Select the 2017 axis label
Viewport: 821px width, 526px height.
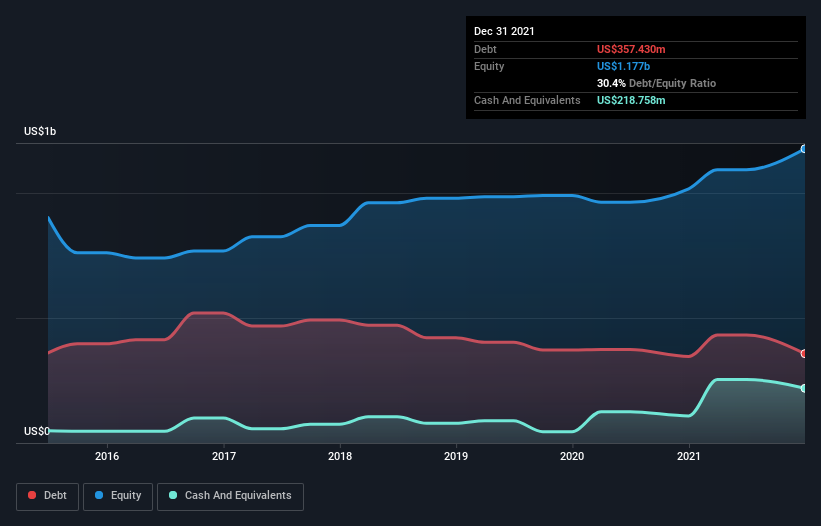[224, 456]
